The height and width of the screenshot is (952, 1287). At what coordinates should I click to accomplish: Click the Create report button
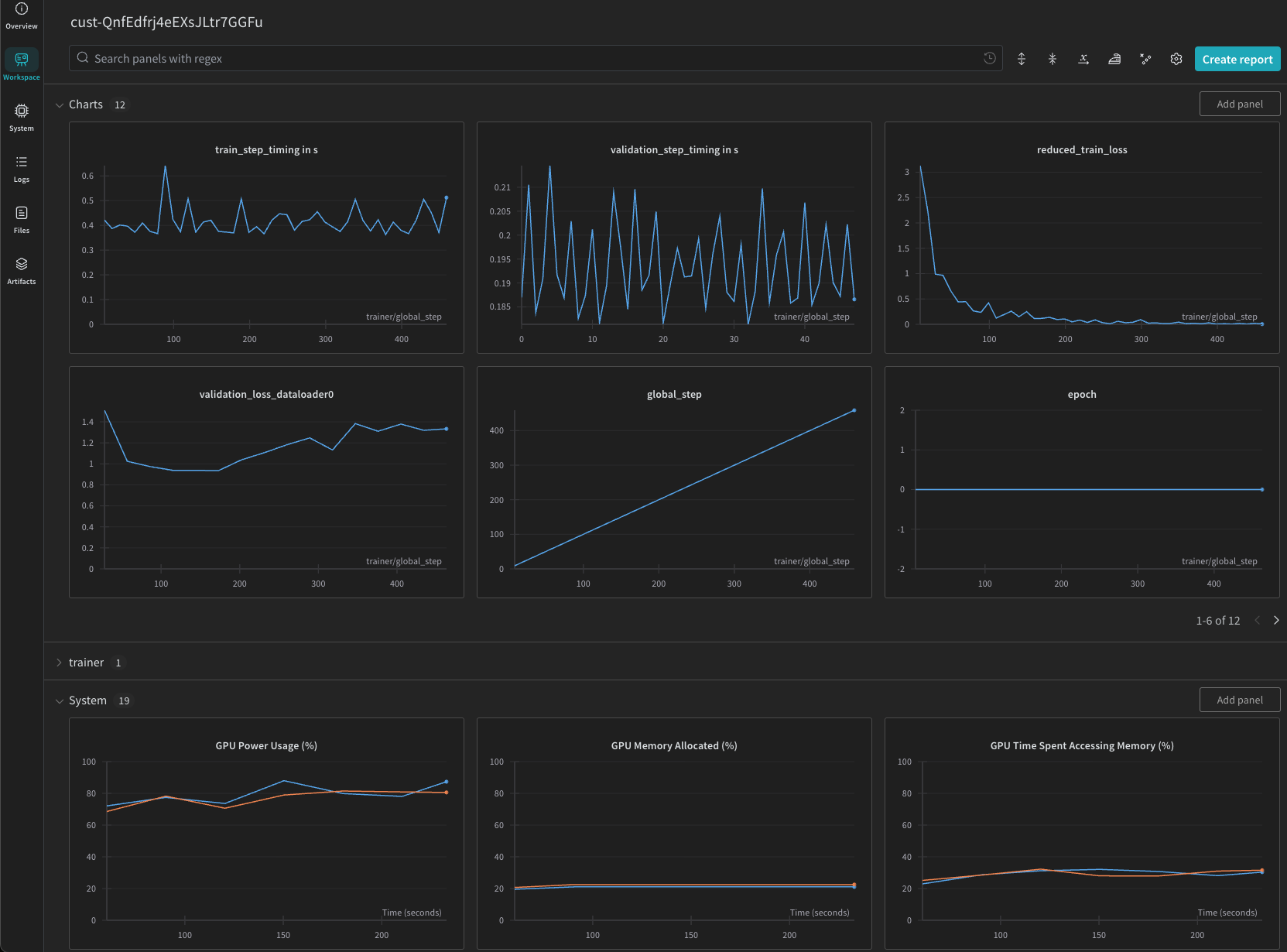[1237, 59]
